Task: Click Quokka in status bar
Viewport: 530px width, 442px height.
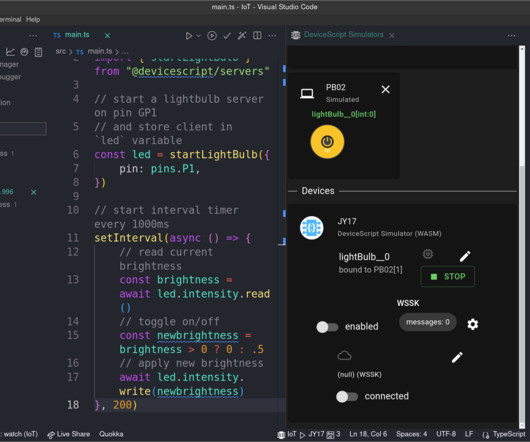Action: (111, 434)
